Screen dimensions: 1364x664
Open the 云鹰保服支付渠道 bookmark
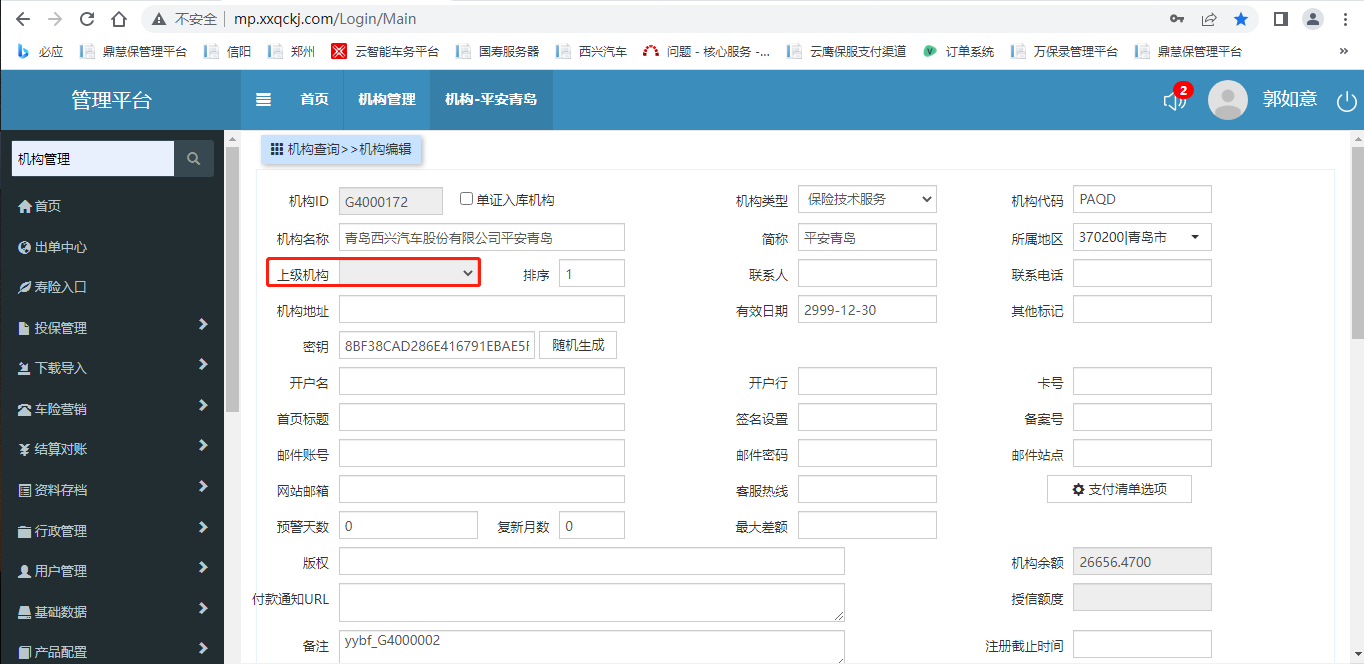[846, 51]
